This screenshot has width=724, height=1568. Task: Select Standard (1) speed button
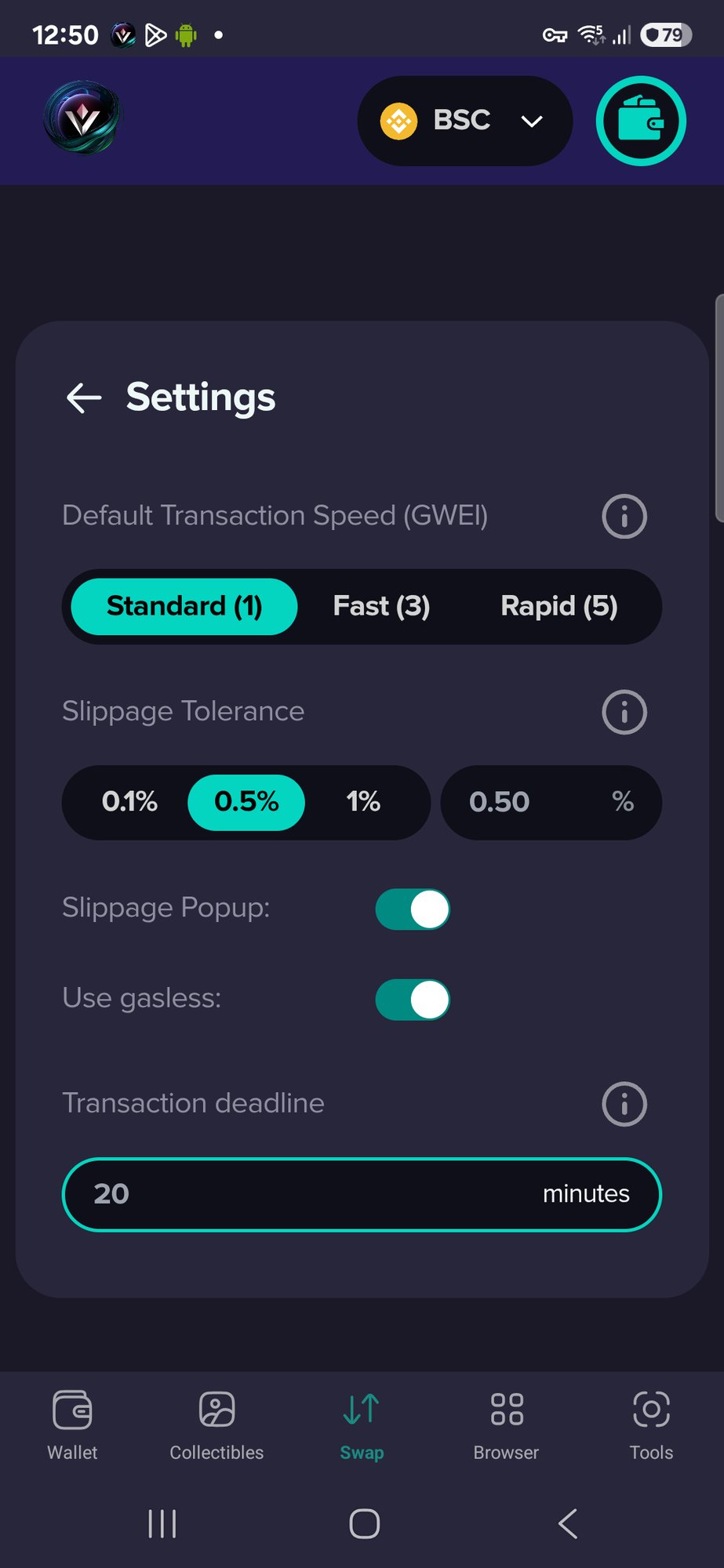point(184,606)
